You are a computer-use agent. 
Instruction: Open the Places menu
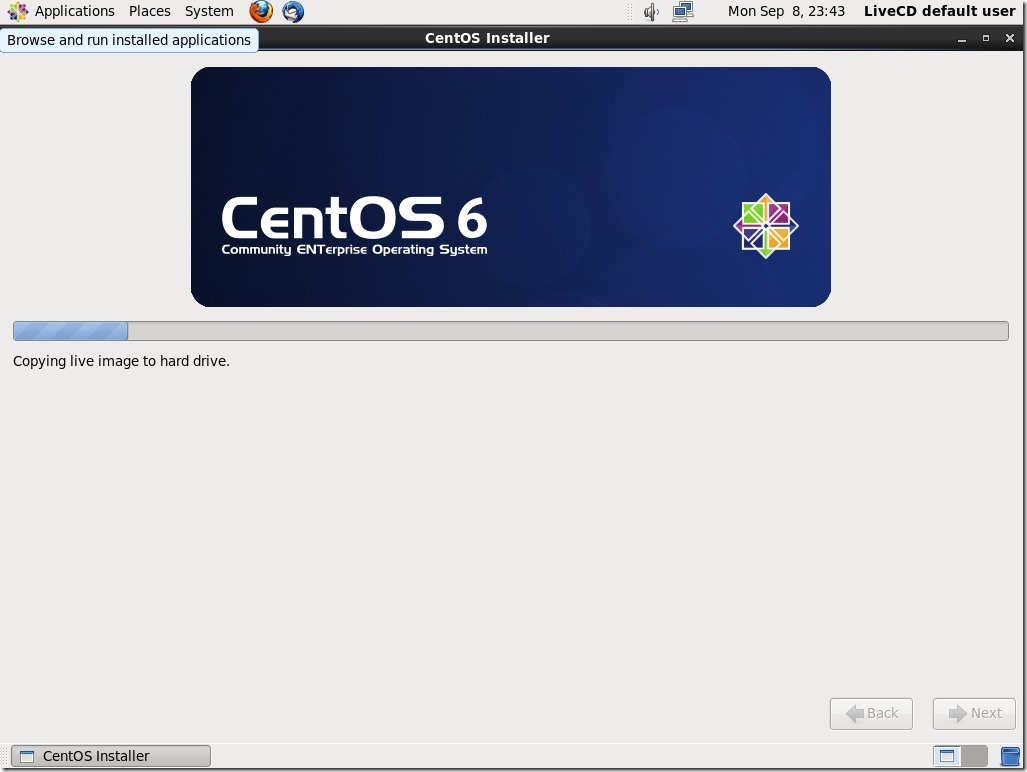(x=149, y=11)
